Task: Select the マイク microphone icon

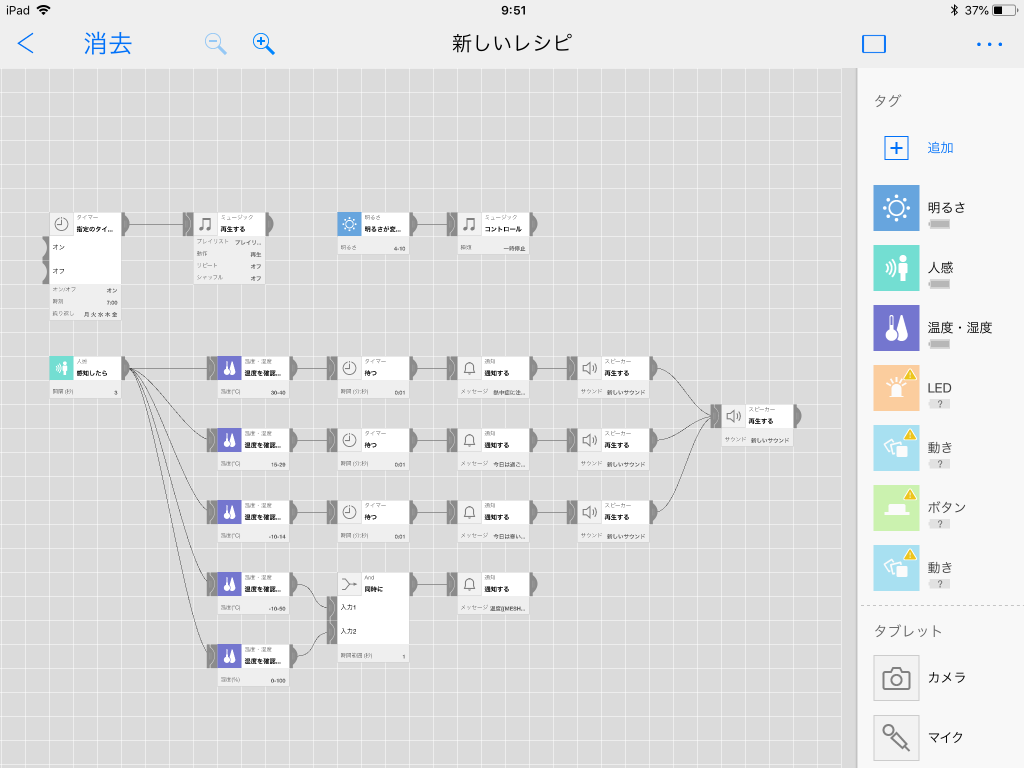Action: (x=896, y=738)
